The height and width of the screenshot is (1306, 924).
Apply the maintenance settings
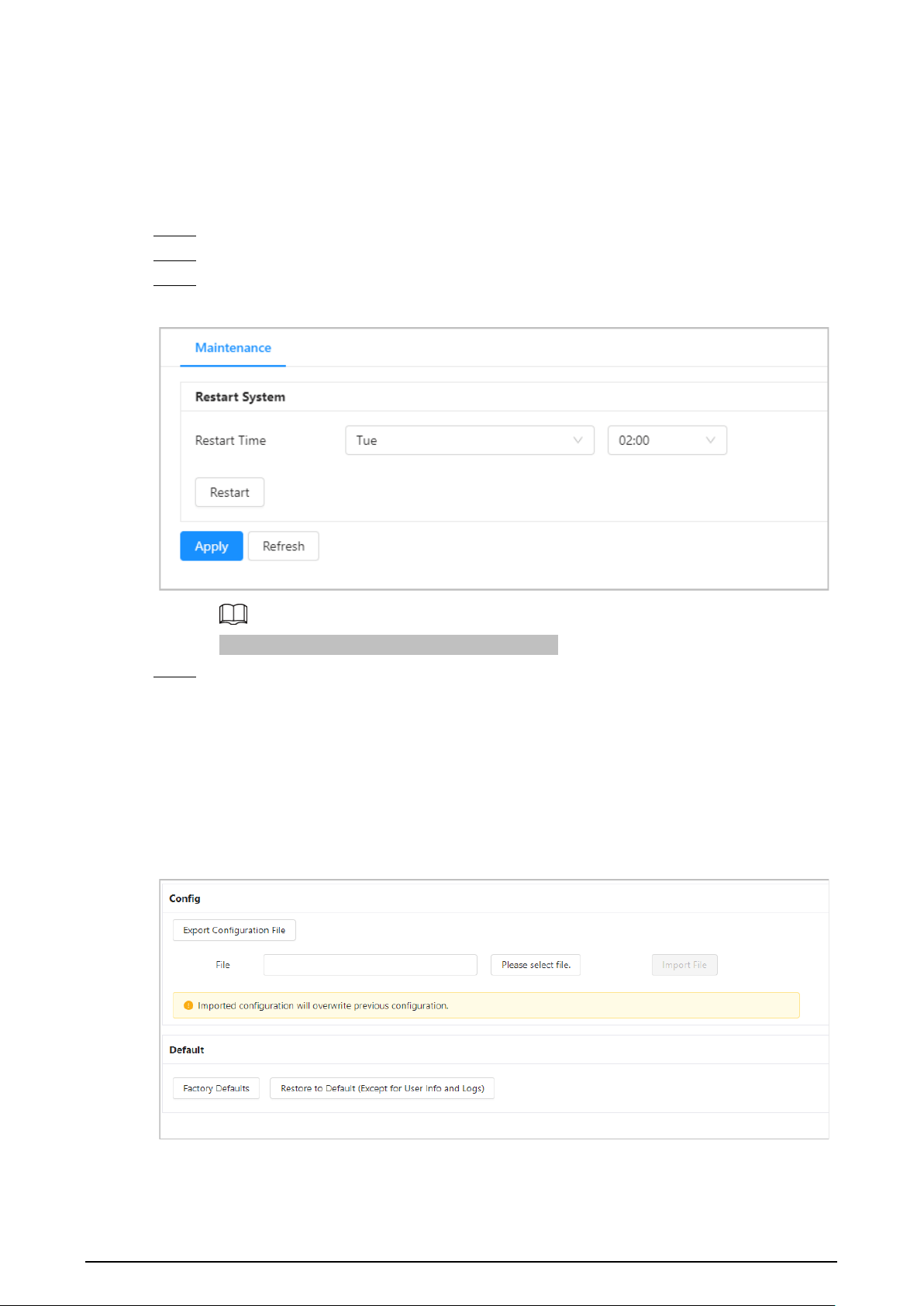tap(212, 546)
